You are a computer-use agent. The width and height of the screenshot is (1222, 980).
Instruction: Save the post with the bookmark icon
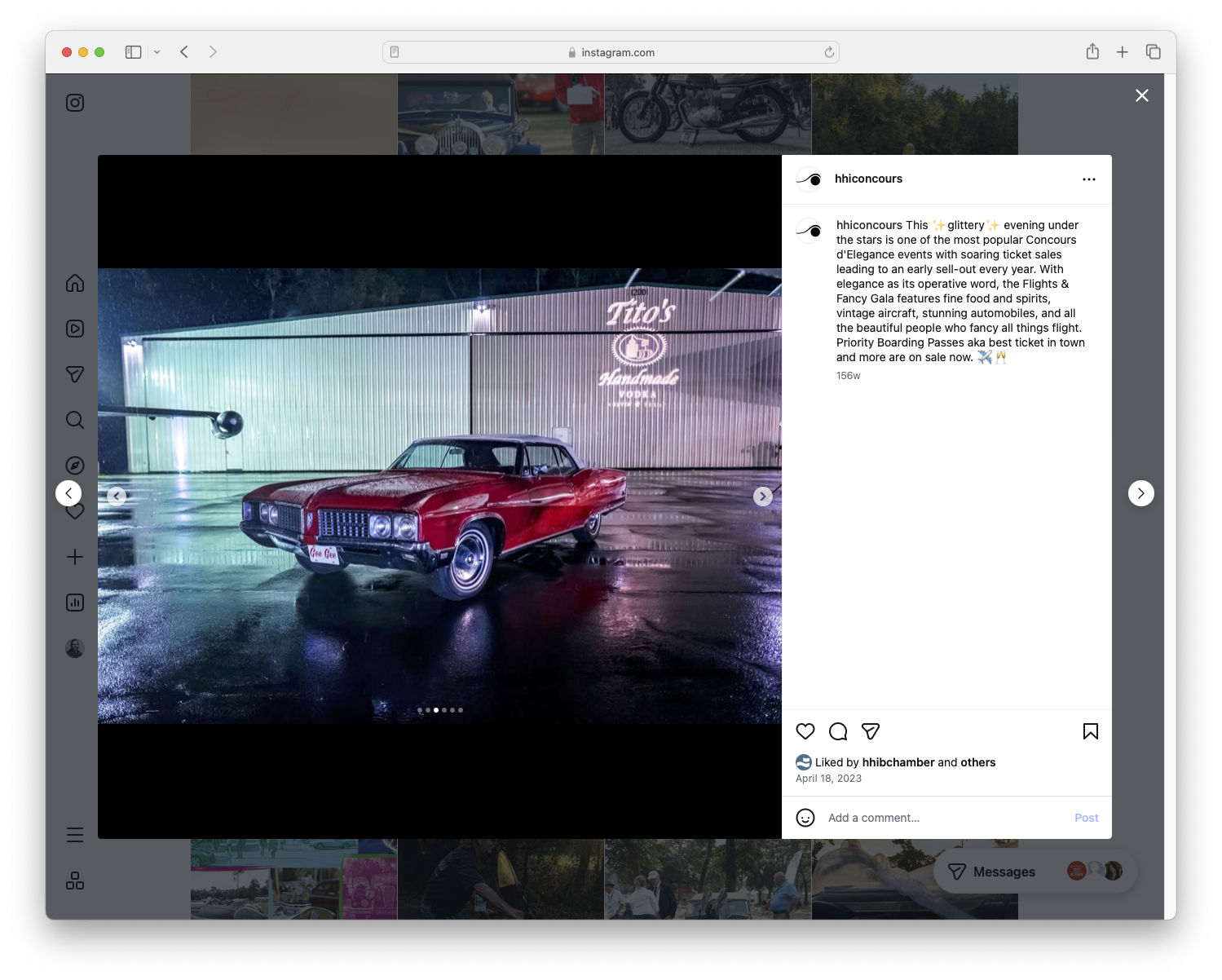1090,731
